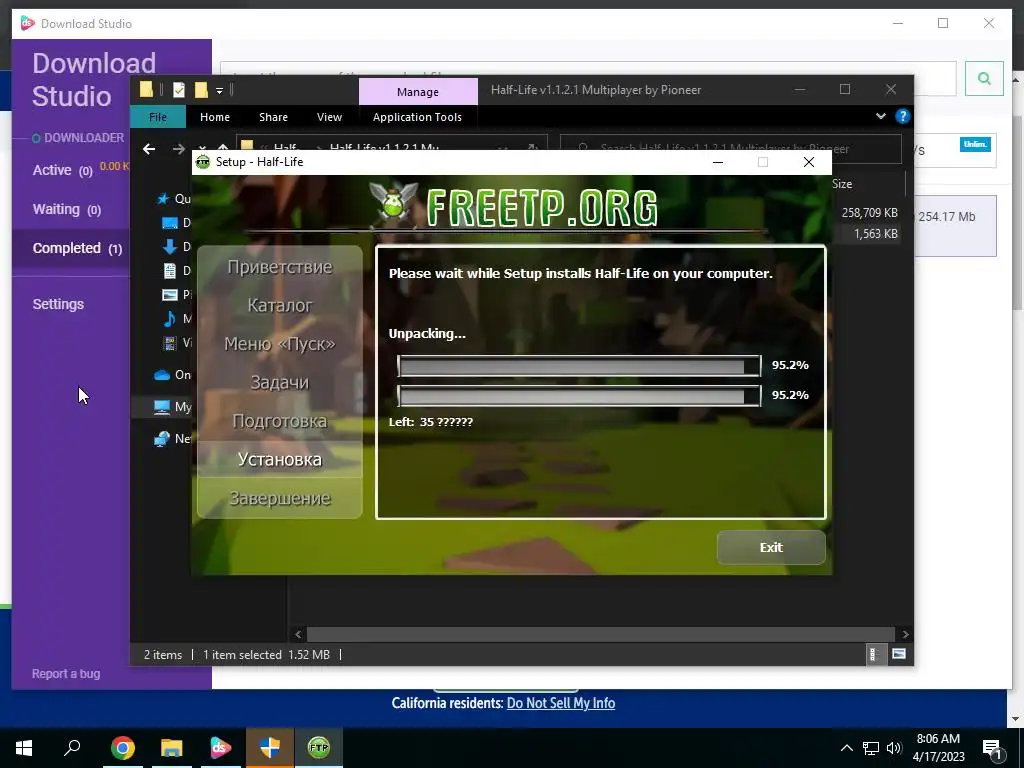Click the network tray icon
This screenshot has height=768, width=1024.
tap(871, 748)
